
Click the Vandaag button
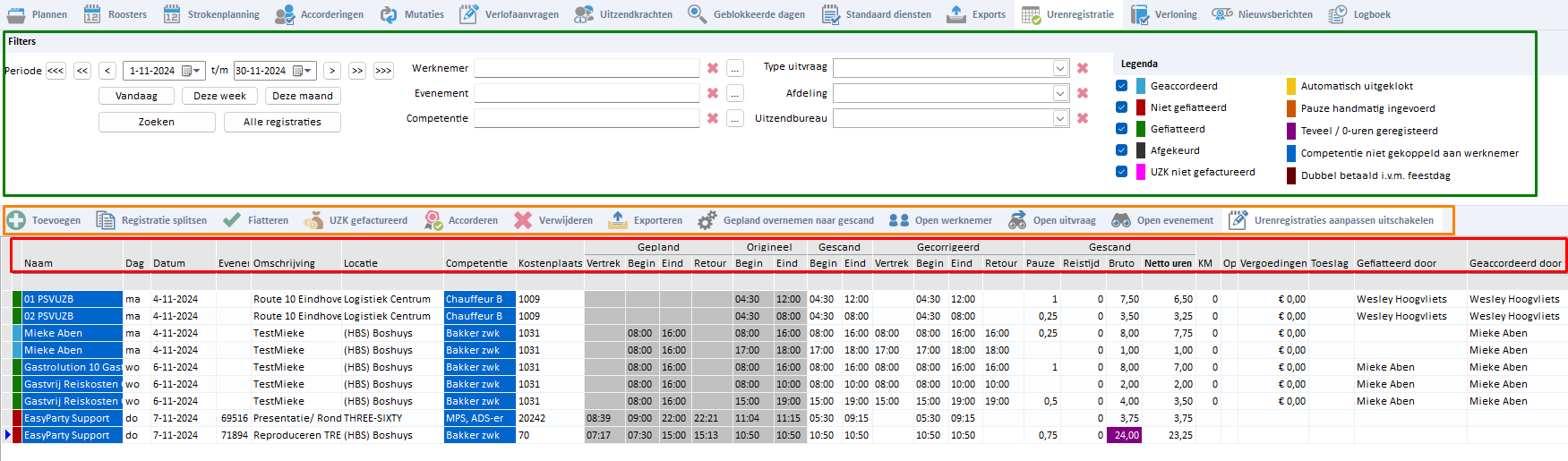(136, 96)
